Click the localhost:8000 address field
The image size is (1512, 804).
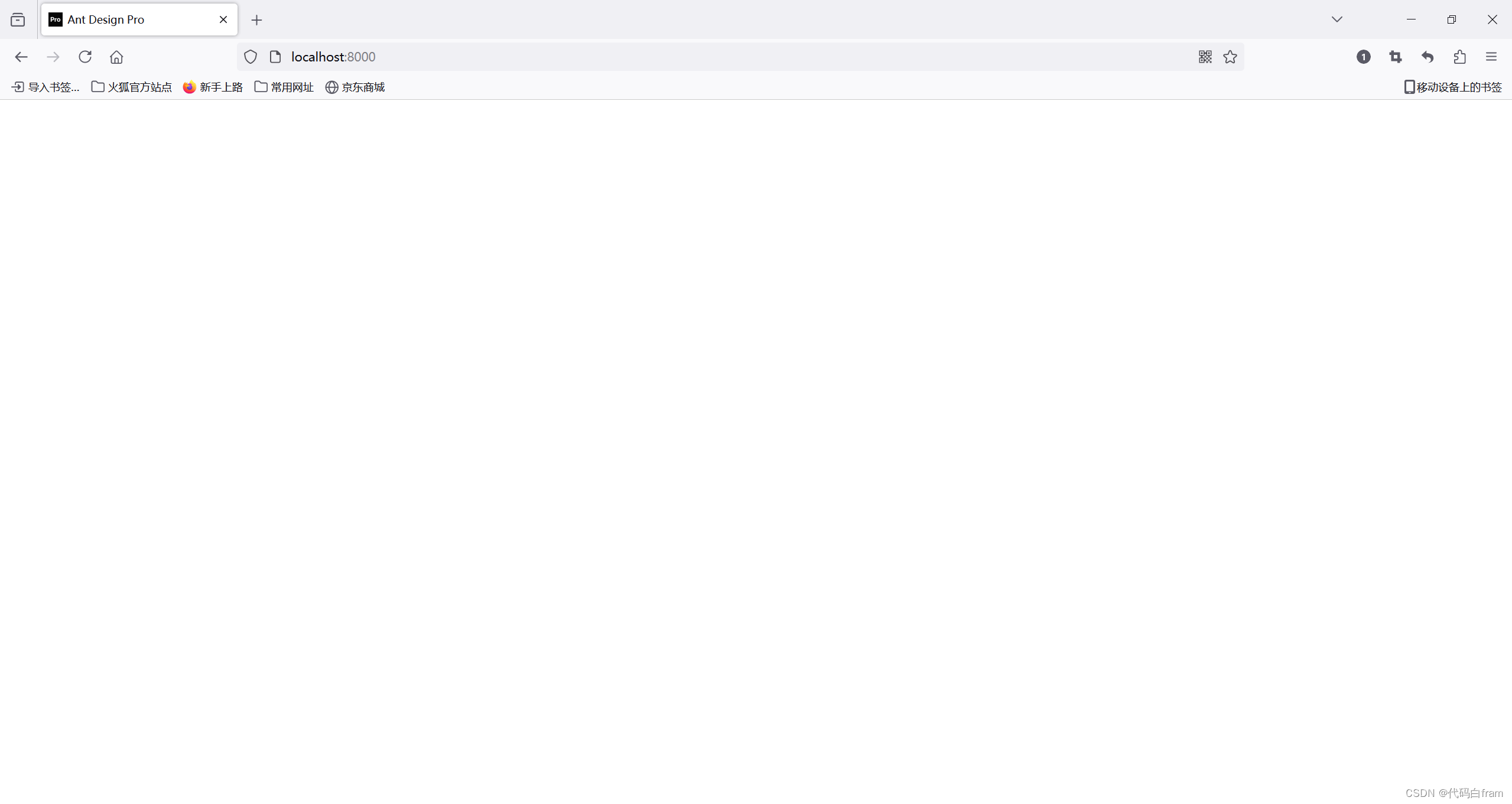709,57
